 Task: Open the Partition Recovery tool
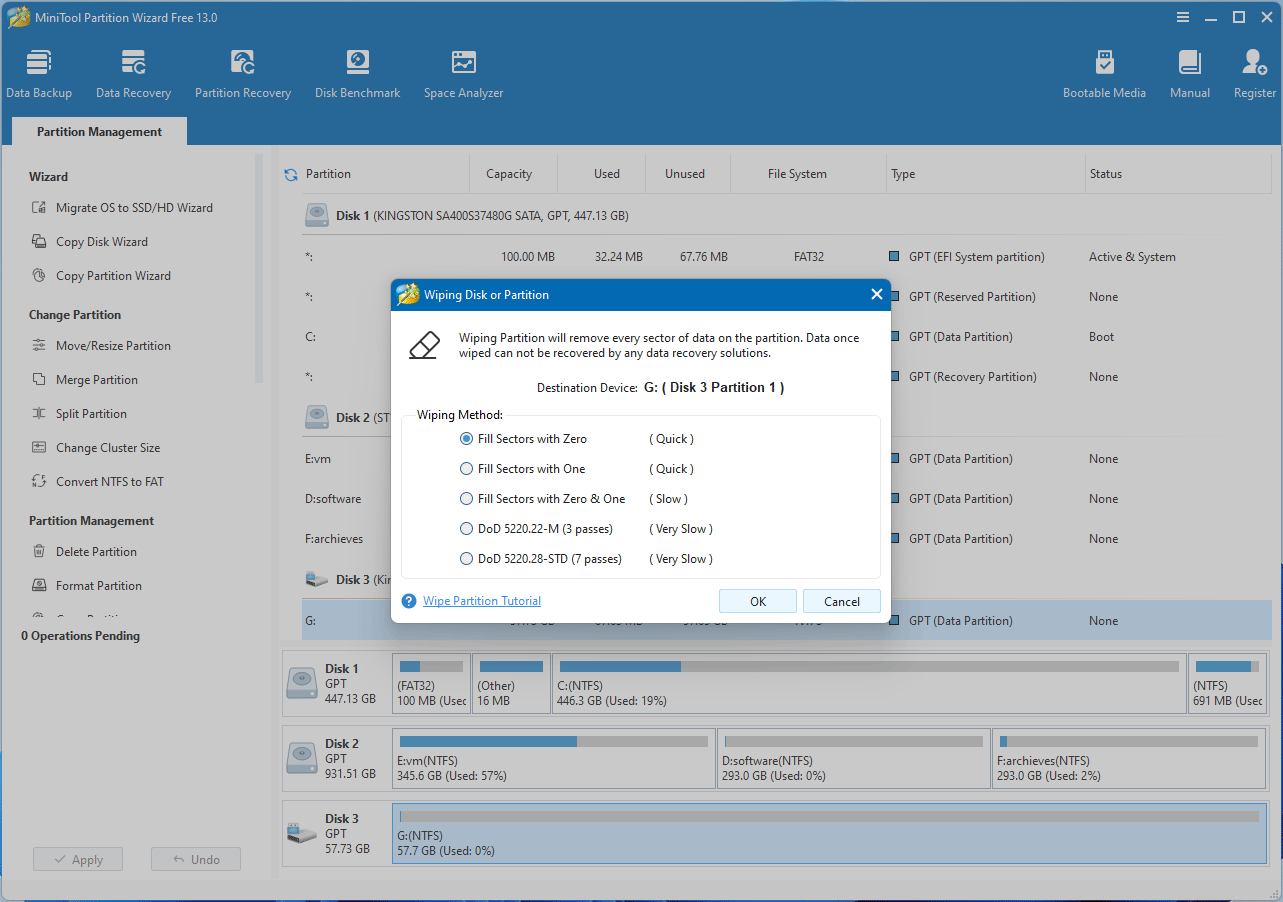pos(243,70)
